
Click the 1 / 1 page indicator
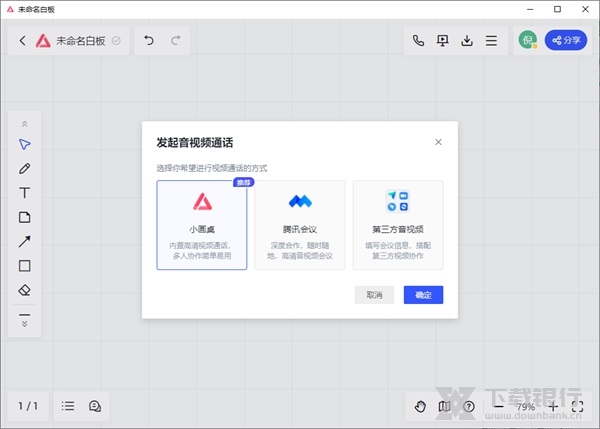(x=28, y=406)
